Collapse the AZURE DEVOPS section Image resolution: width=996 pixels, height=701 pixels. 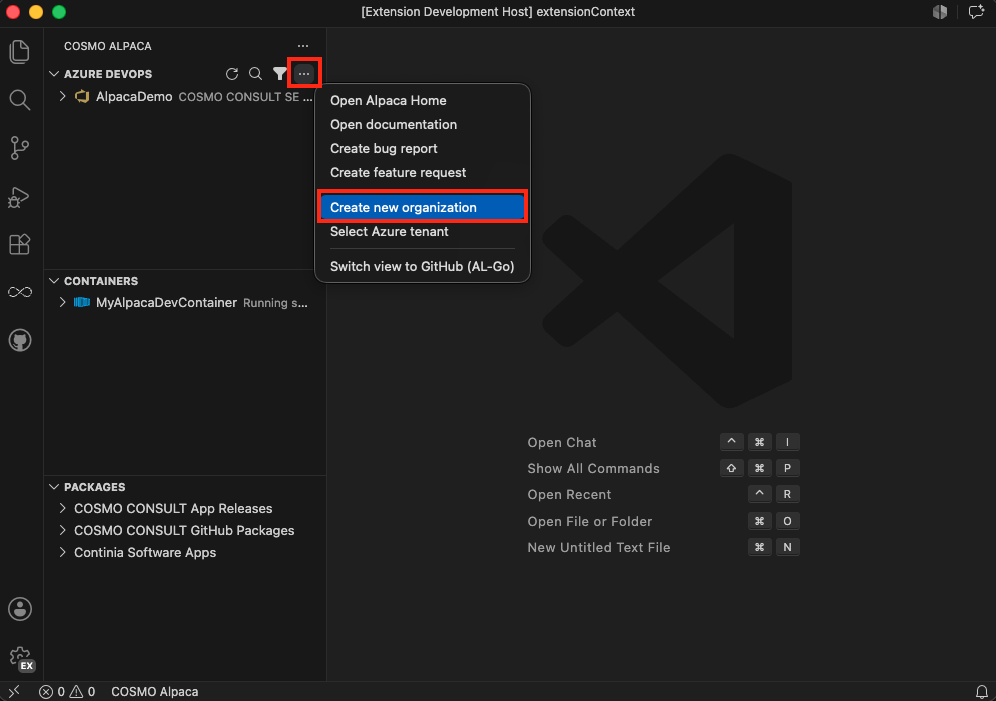[54, 74]
